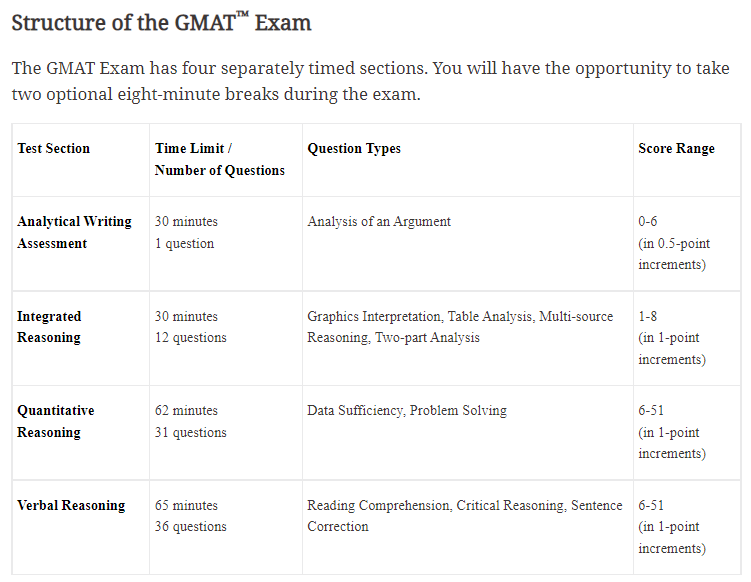The image size is (751, 582).
Task: Click the '62 minutes' time limit cell
Action: (186, 411)
